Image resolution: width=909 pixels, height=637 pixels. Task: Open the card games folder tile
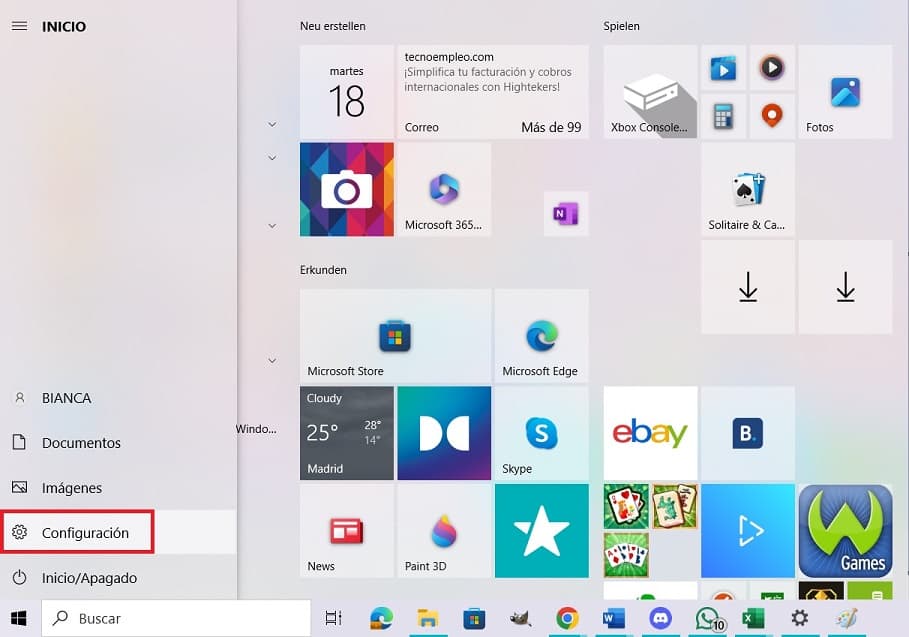click(650, 531)
